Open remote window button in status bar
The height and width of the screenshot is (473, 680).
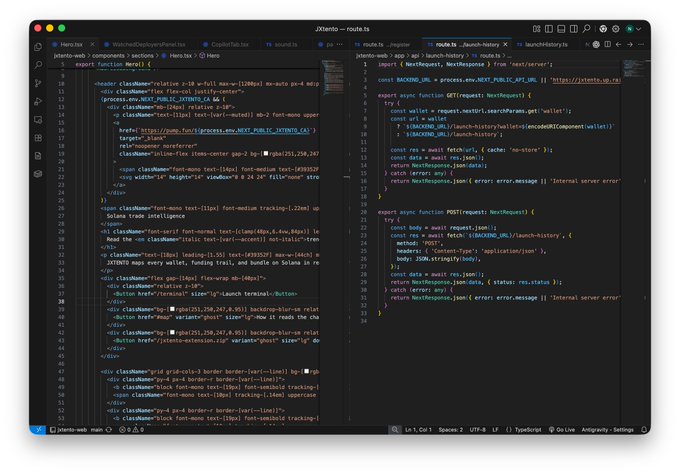point(38,430)
